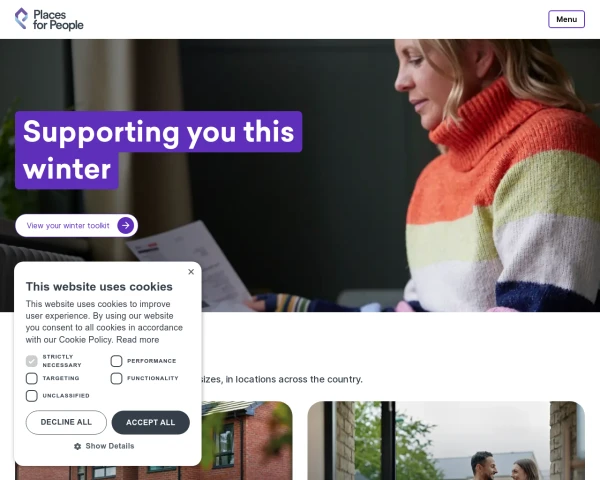Close the cookie banner with X
This screenshot has height=480, width=600.
(x=191, y=272)
